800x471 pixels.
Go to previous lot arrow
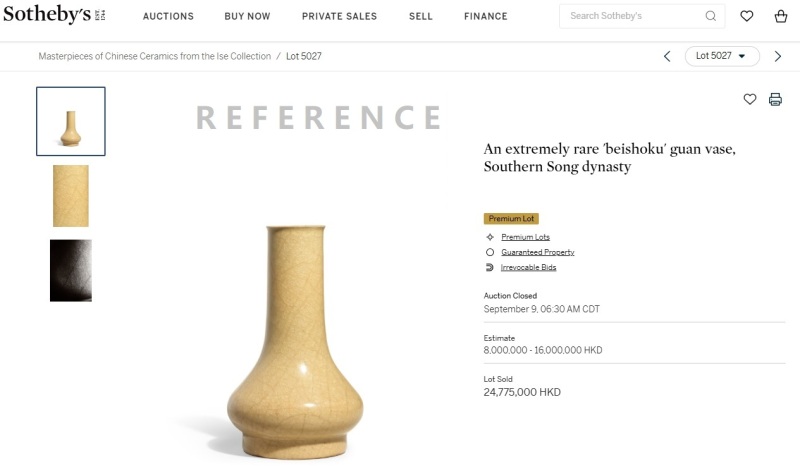click(x=667, y=56)
